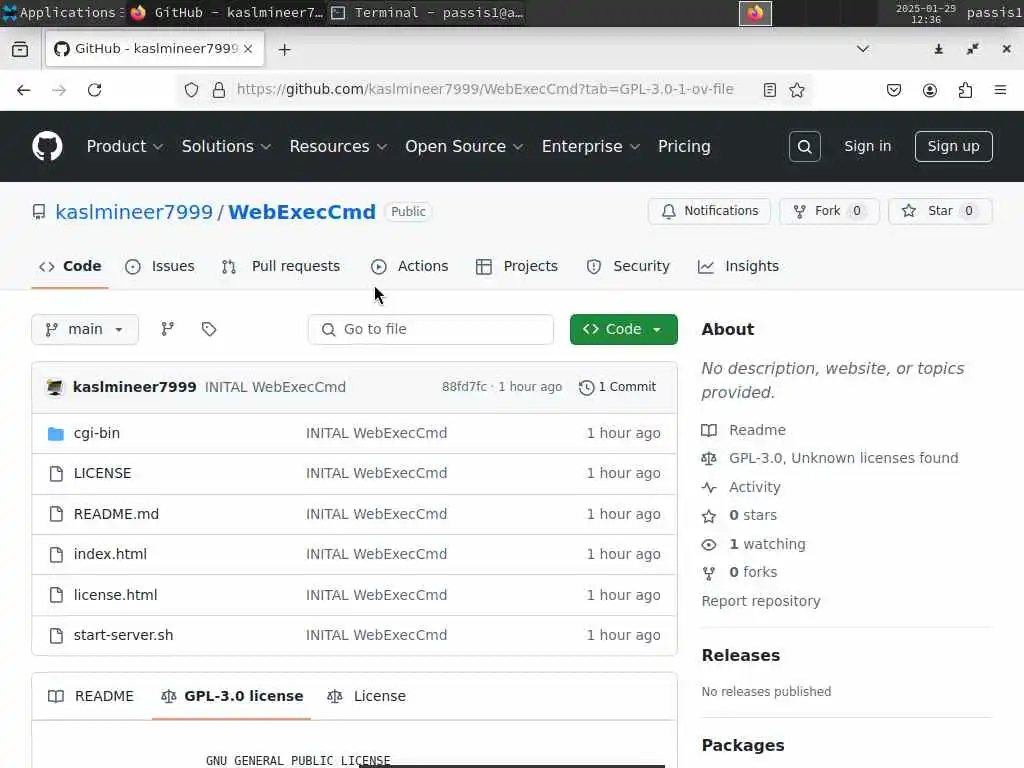Viewport: 1024px width, 768px height.
Task: Expand the Open Source dropdown
Action: pos(464,146)
